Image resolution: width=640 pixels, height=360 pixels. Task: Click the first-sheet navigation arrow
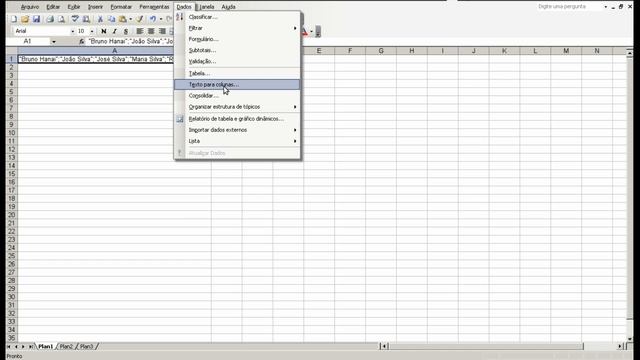tap(9, 347)
